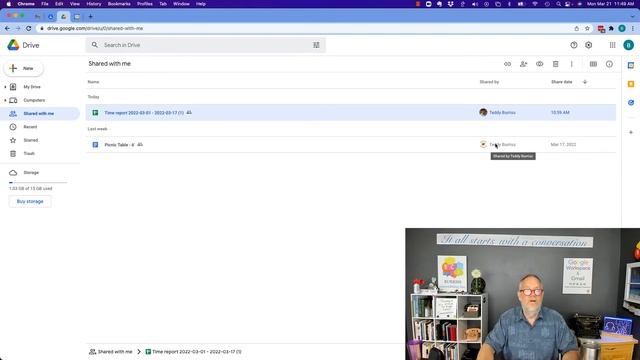Click the Google Drive logo

[x=13, y=45]
